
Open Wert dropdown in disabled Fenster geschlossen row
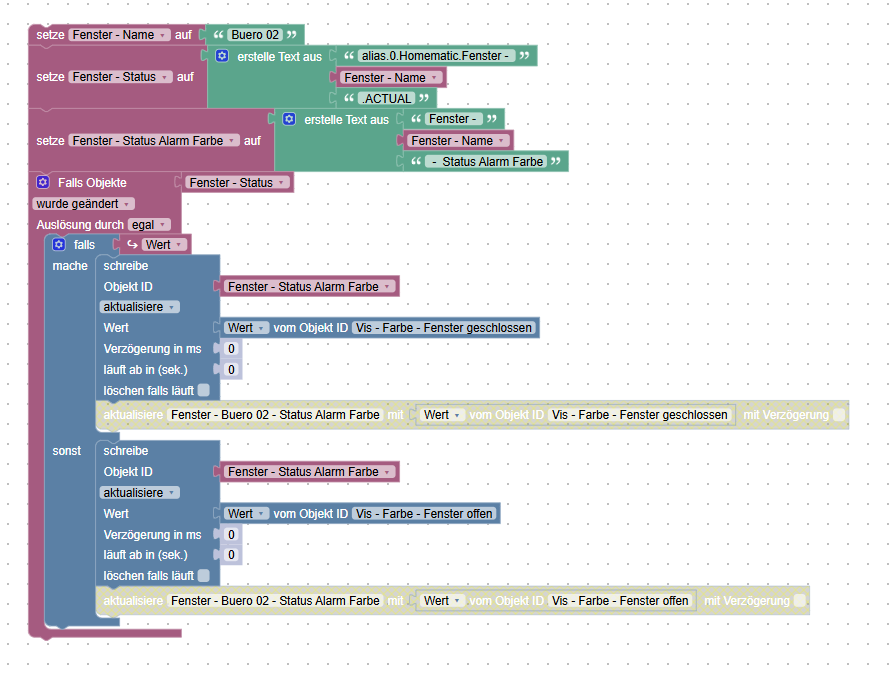(x=442, y=415)
